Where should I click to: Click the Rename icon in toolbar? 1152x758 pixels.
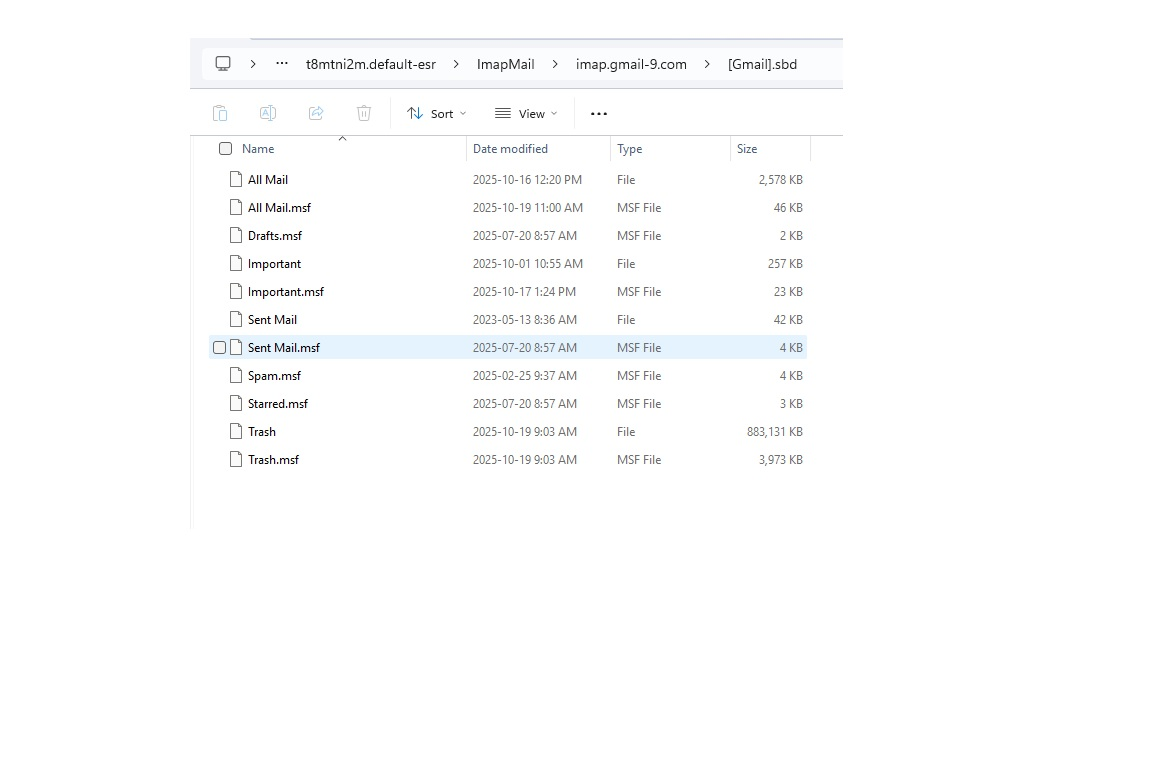[268, 114]
